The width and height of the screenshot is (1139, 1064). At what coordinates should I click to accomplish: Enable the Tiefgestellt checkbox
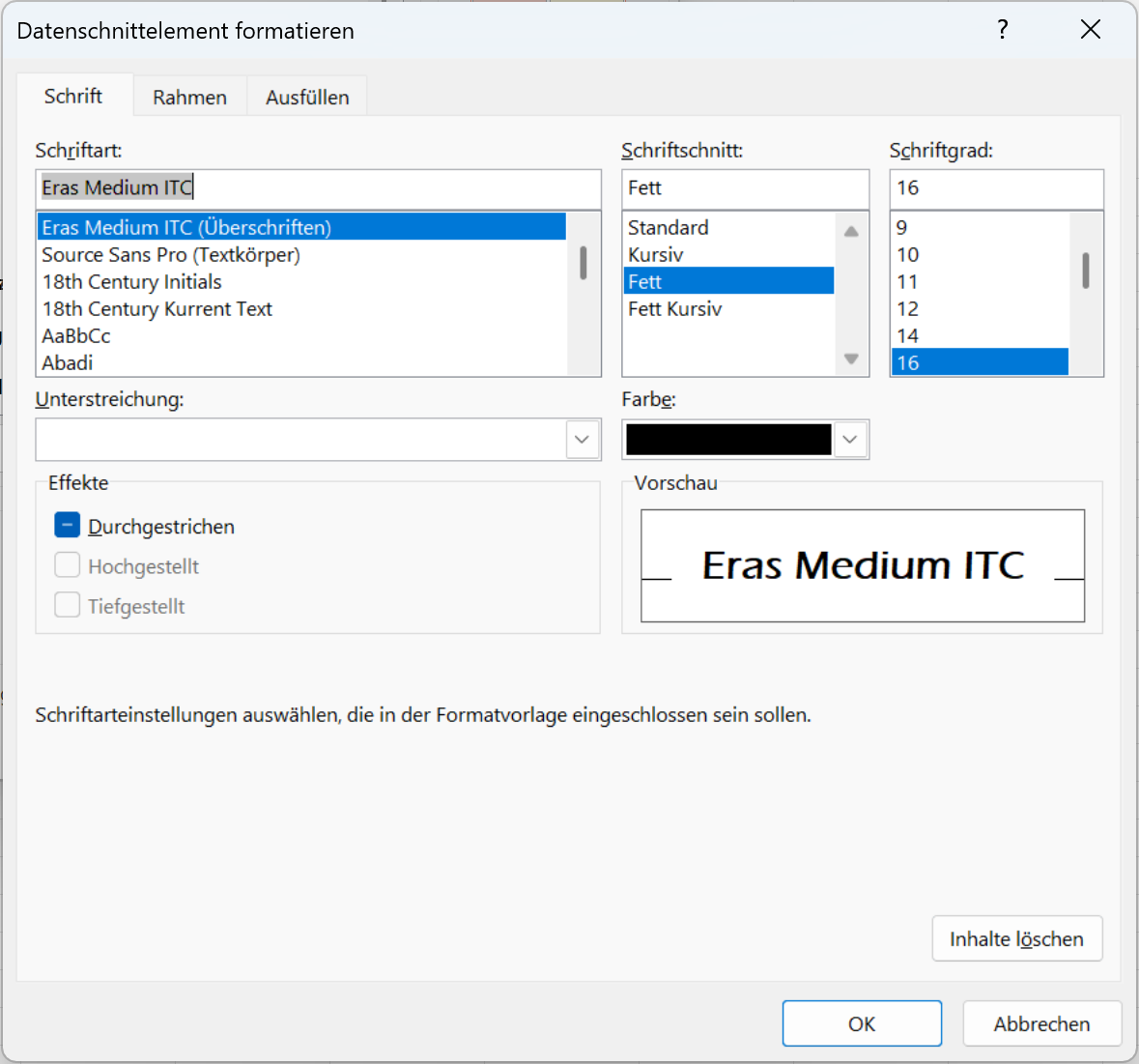pos(68,606)
